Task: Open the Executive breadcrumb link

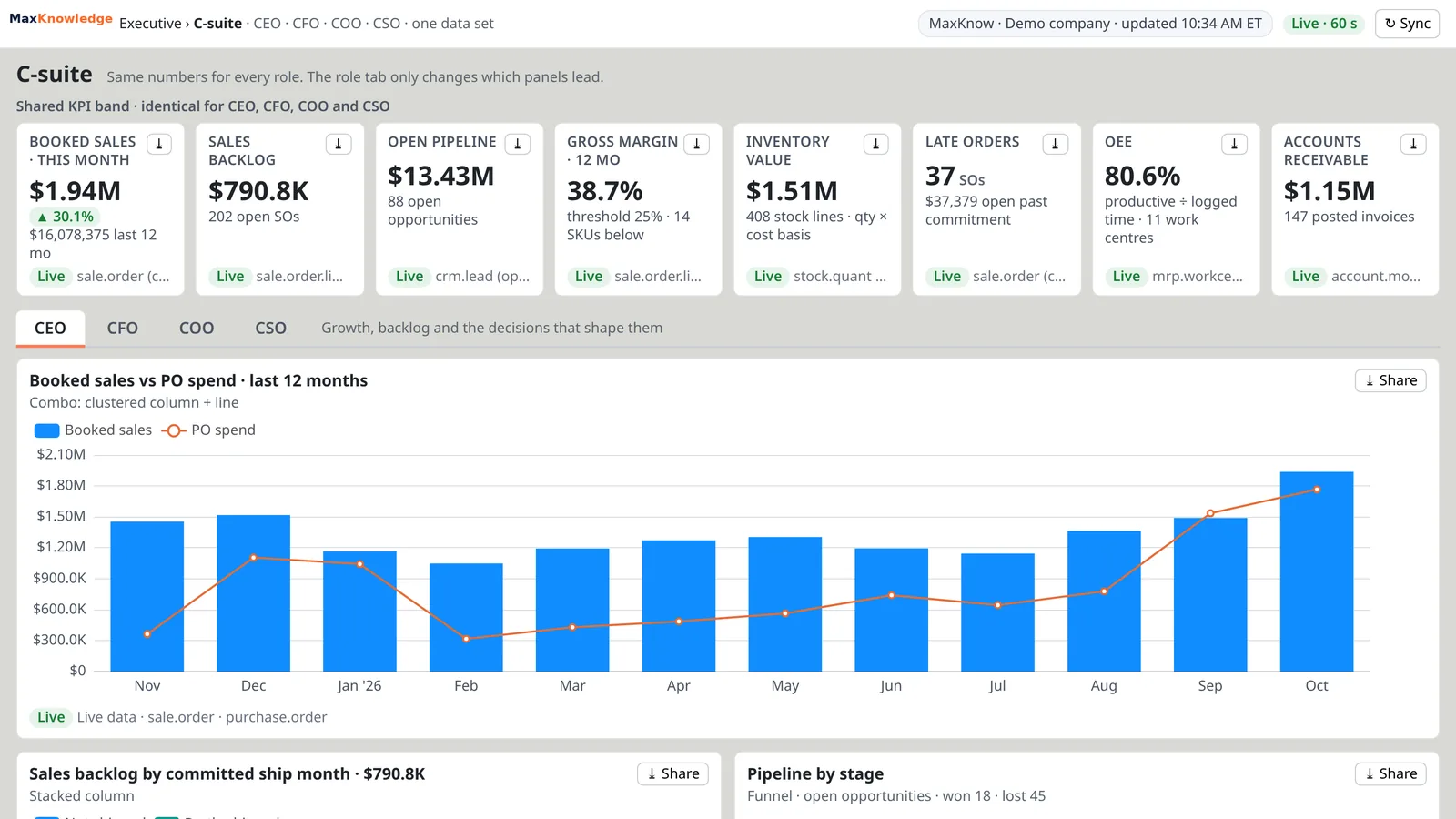Action: [x=150, y=24]
